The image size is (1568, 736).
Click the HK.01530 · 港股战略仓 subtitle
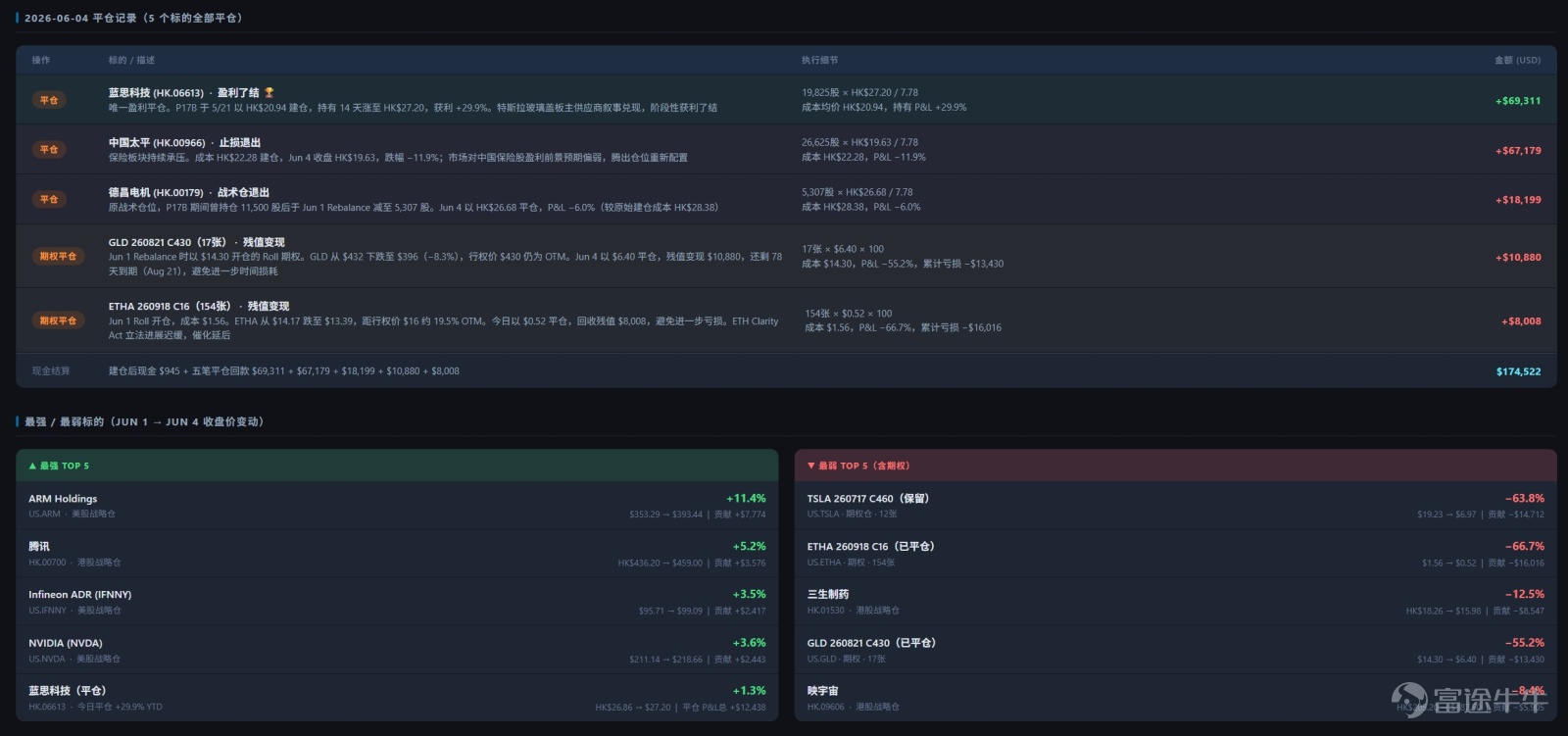click(x=853, y=611)
